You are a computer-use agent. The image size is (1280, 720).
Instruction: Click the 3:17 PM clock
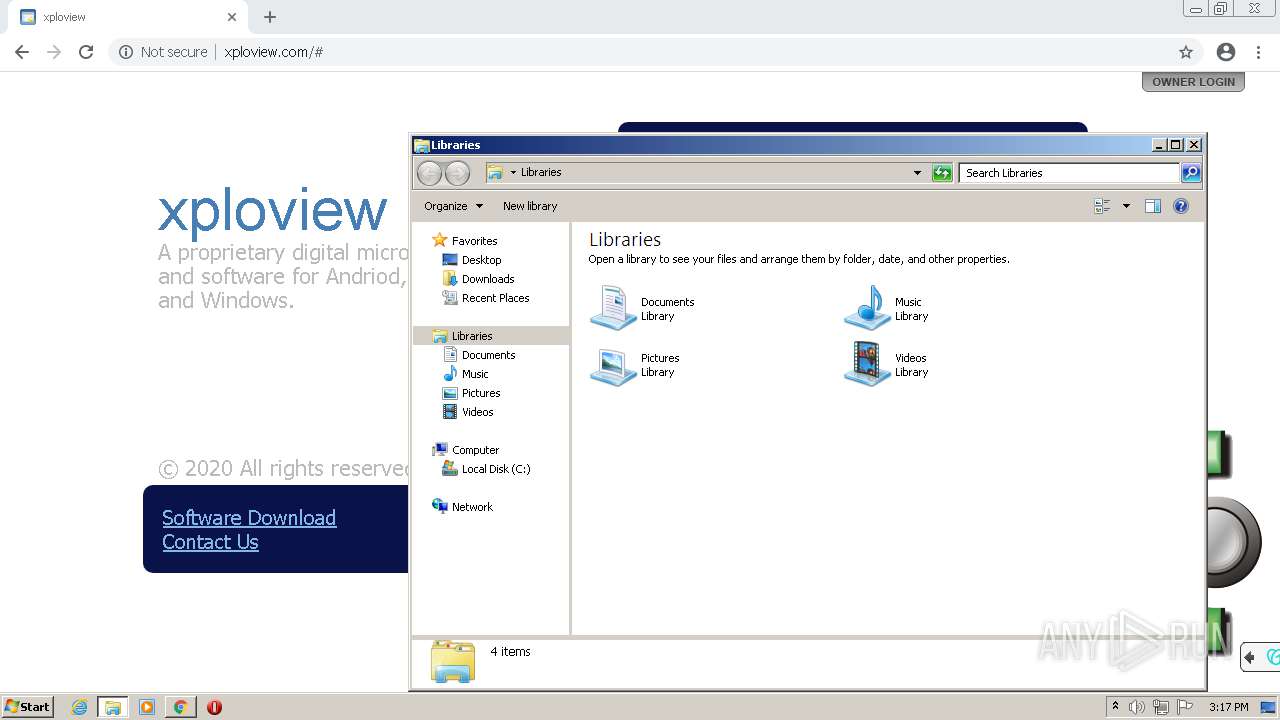[x=1228, y=707]
